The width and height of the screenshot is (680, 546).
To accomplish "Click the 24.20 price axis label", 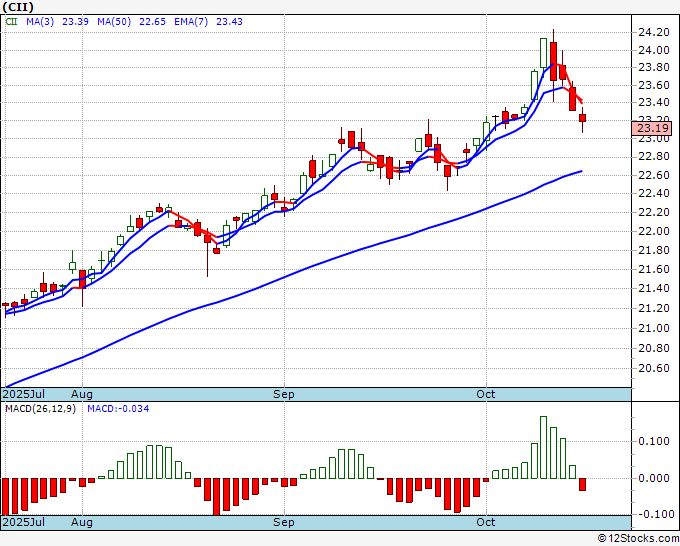I will (x=654, y=32).
